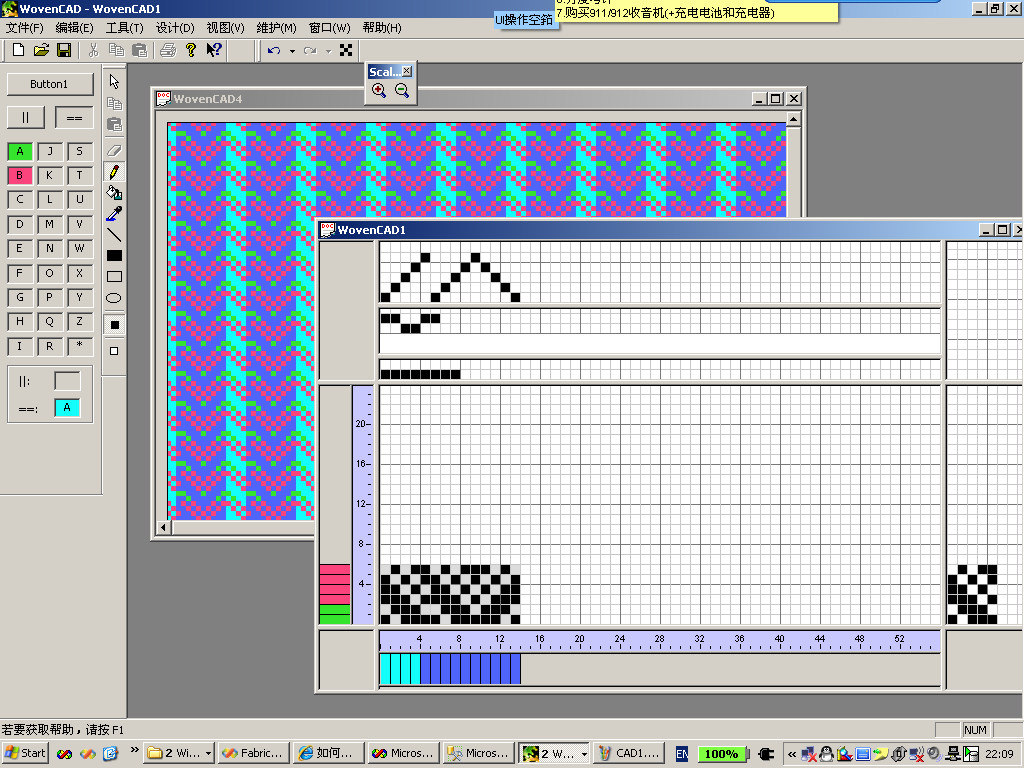Select the Ellipse shape tool

point(114,298)
